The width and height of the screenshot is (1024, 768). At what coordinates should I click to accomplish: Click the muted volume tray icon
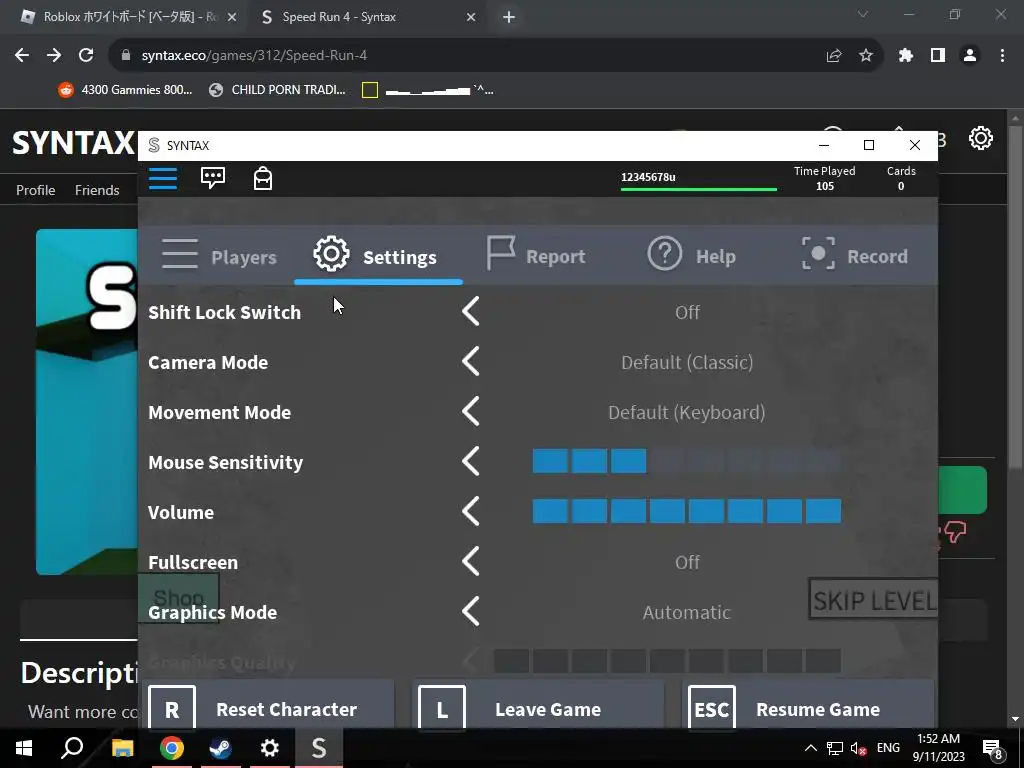858,748
